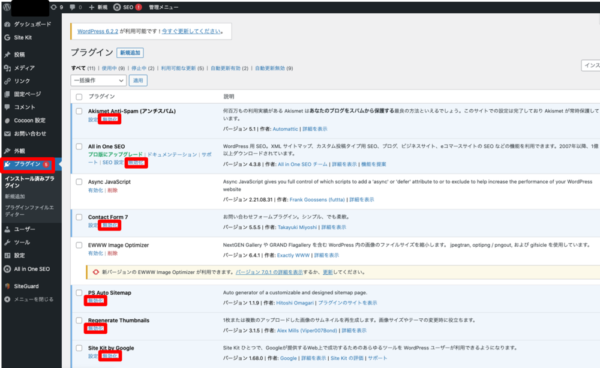Screen dimensions: 600x368
Task: Click the ツール wrench icon in sidebar
Action: pyautogui.click(x=7, y=242)
